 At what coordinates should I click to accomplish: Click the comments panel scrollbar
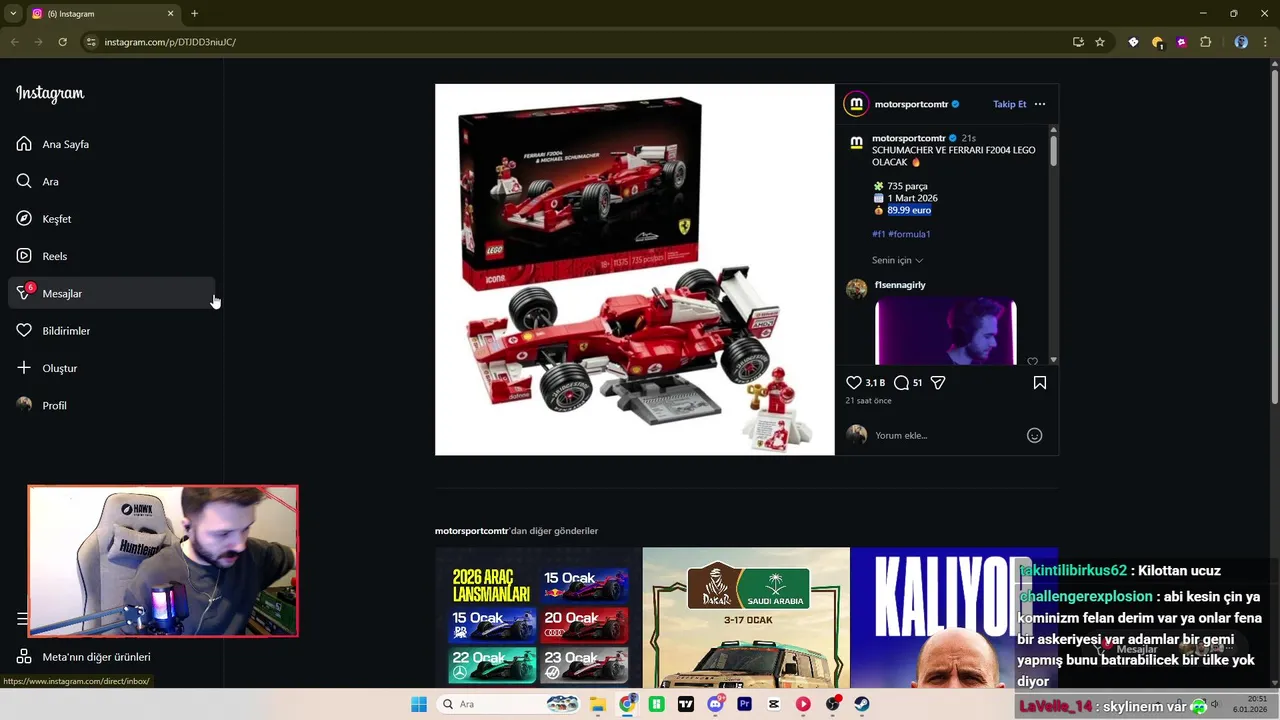[x=1053, y=151]
